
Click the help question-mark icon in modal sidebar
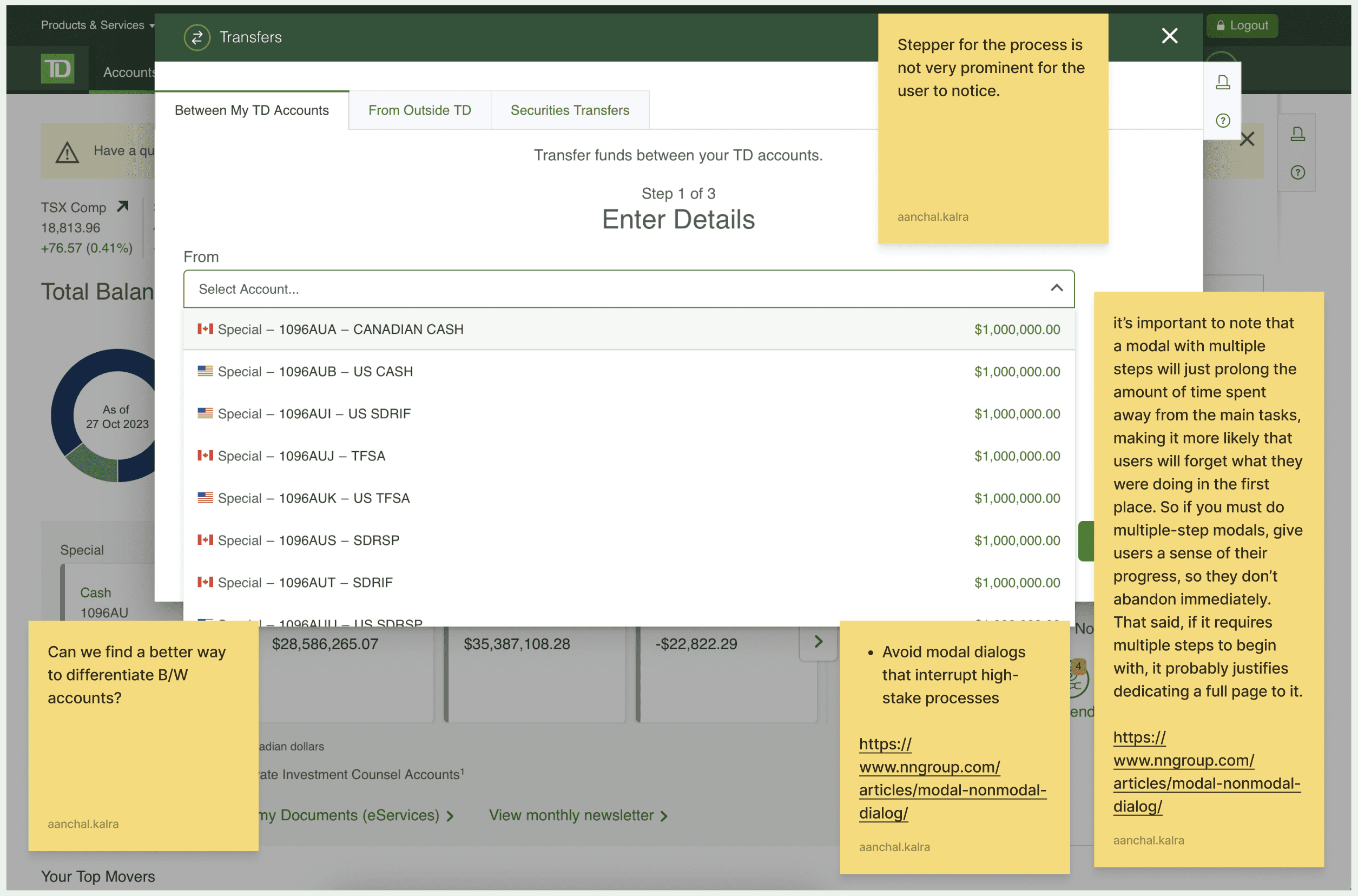pos(1223,121)
